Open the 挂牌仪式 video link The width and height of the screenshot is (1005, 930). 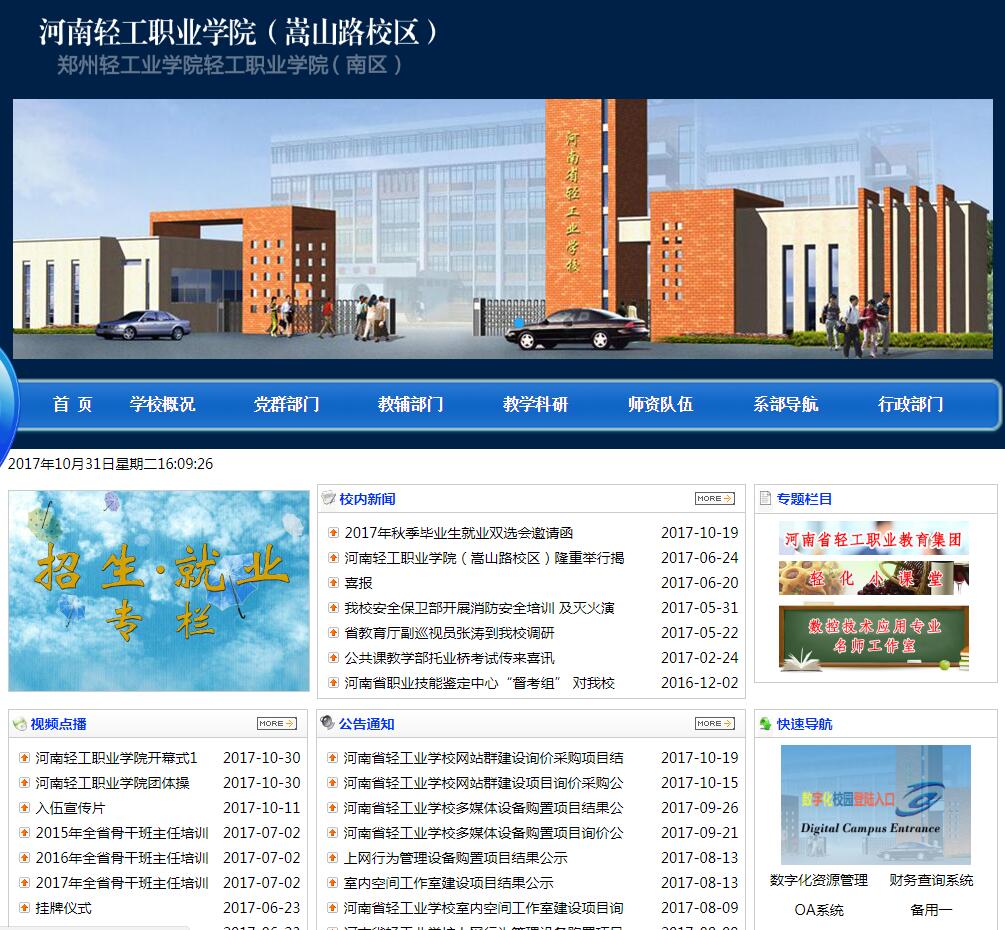click(x=63, y=908)
